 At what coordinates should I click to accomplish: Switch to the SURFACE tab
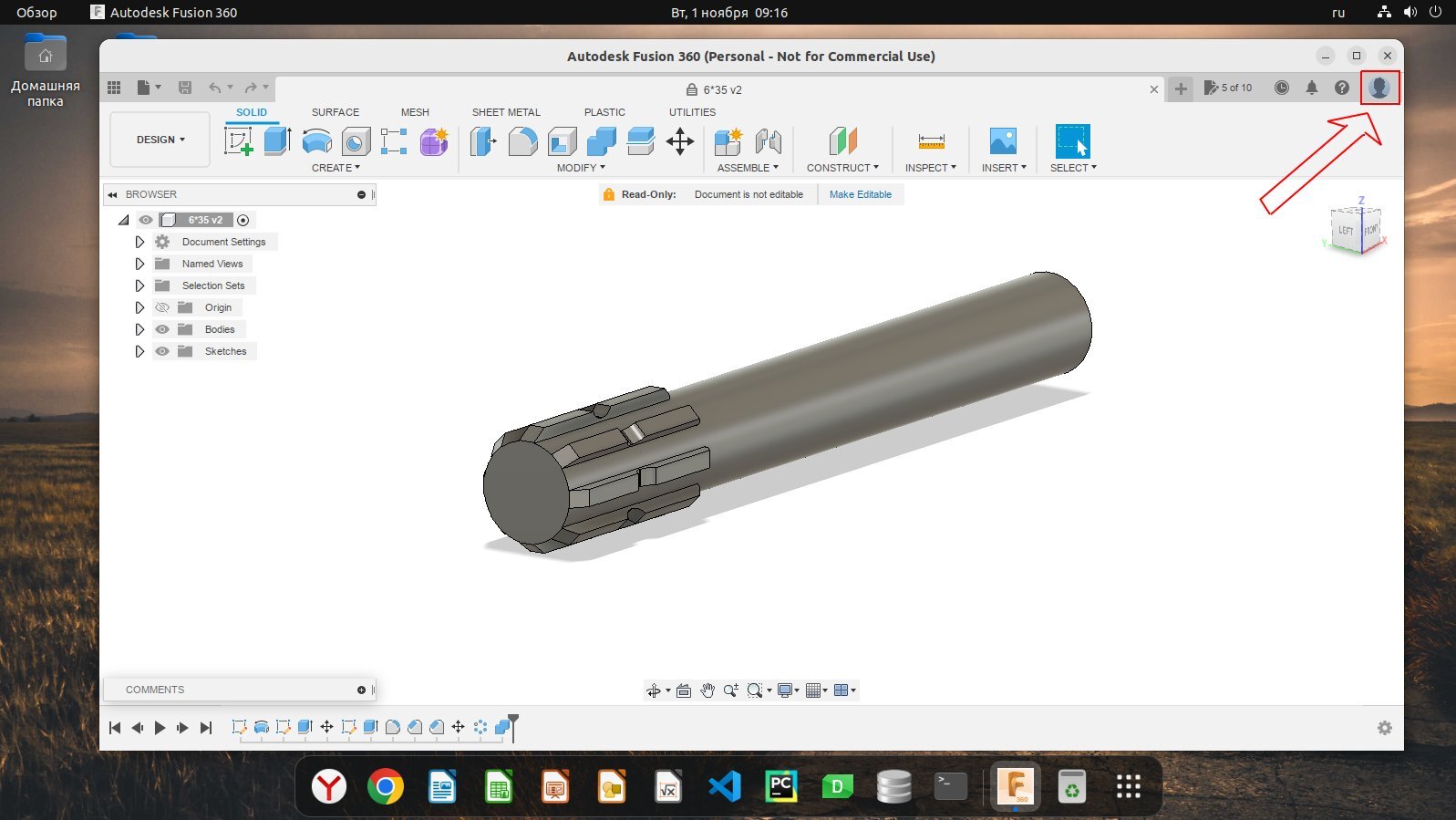335,112
